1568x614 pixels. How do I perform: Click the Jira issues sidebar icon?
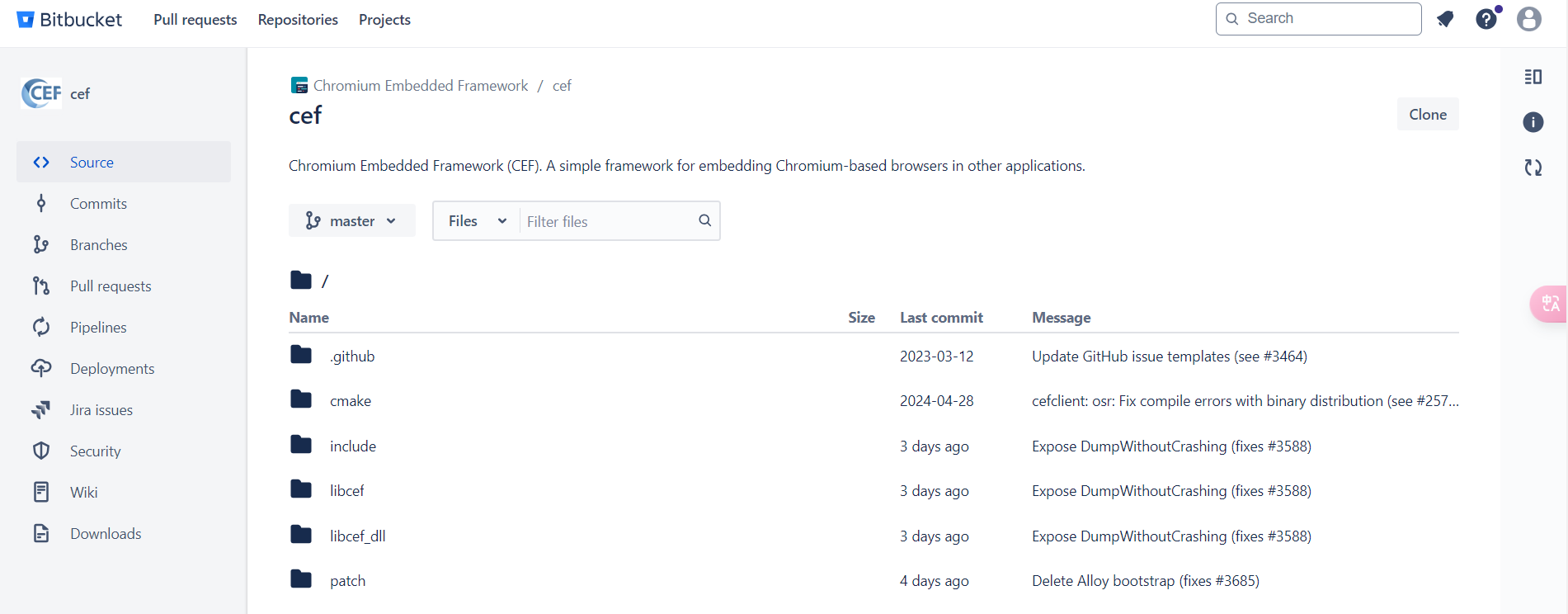(41, 410)
